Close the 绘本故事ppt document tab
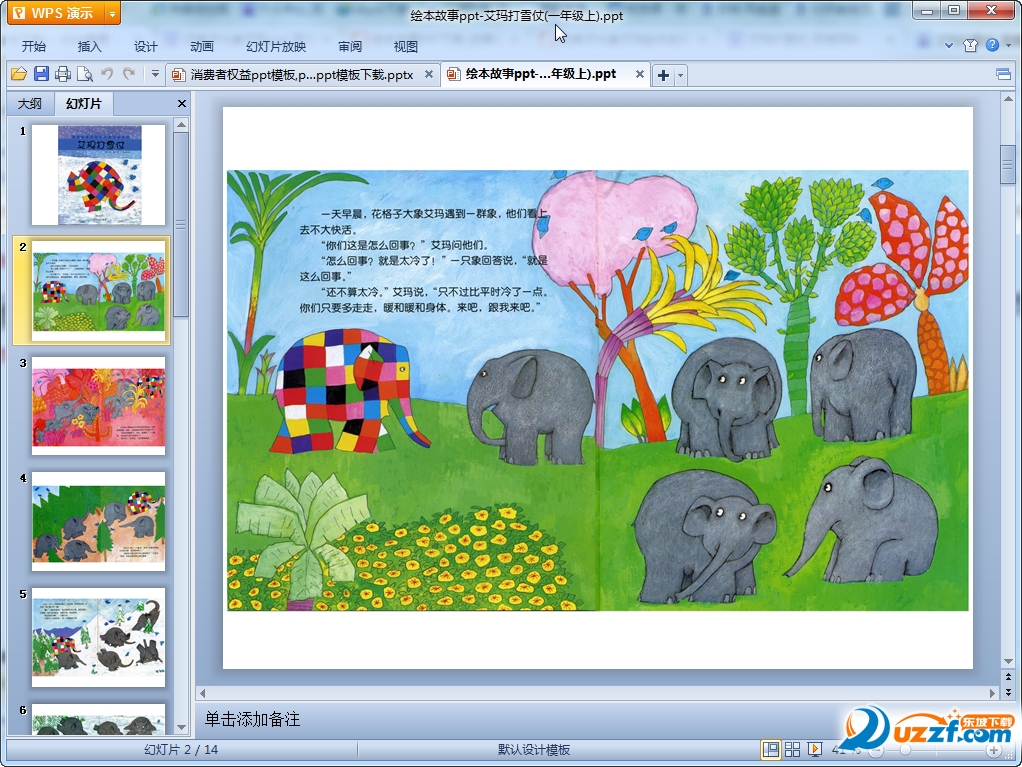This screenshot has width=1022, height=767. (640, 74)
